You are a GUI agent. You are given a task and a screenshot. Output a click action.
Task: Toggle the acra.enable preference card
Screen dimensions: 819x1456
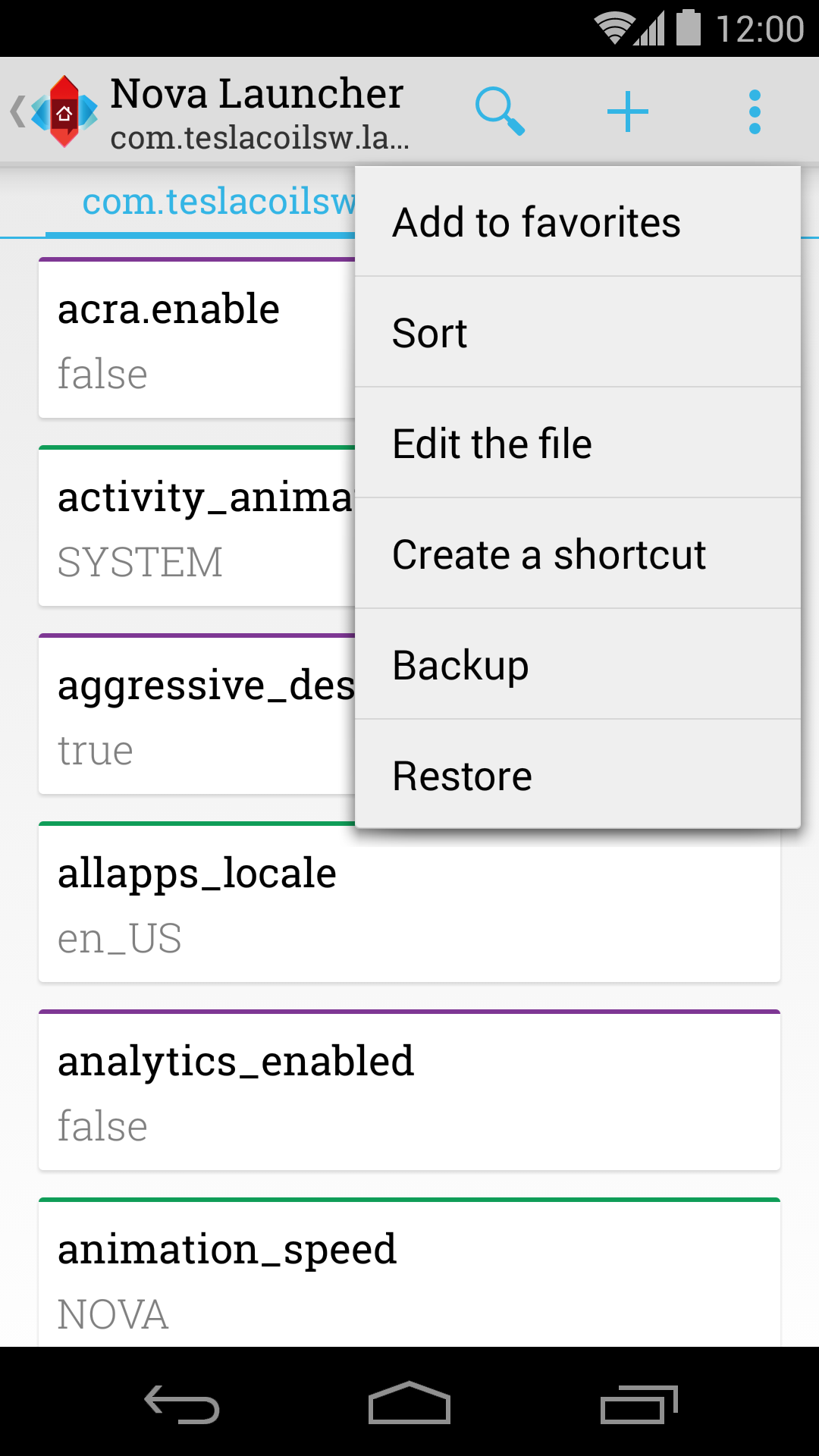tap(197, 338)
